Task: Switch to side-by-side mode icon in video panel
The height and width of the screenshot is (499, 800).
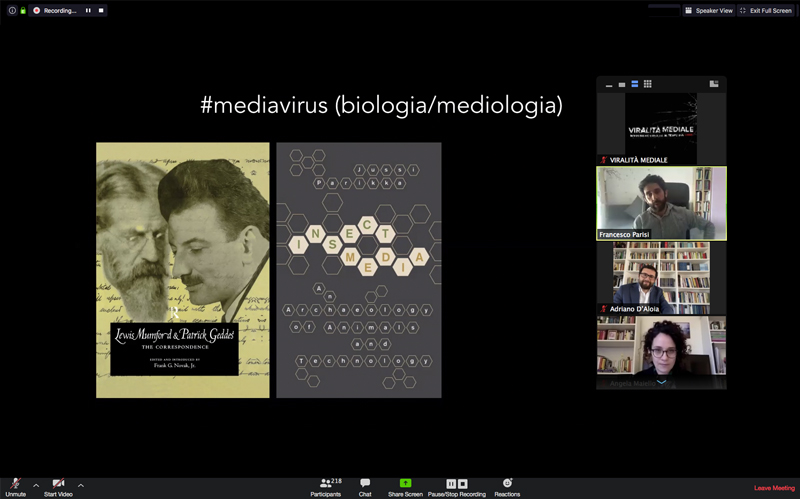Action: (714, 84)
